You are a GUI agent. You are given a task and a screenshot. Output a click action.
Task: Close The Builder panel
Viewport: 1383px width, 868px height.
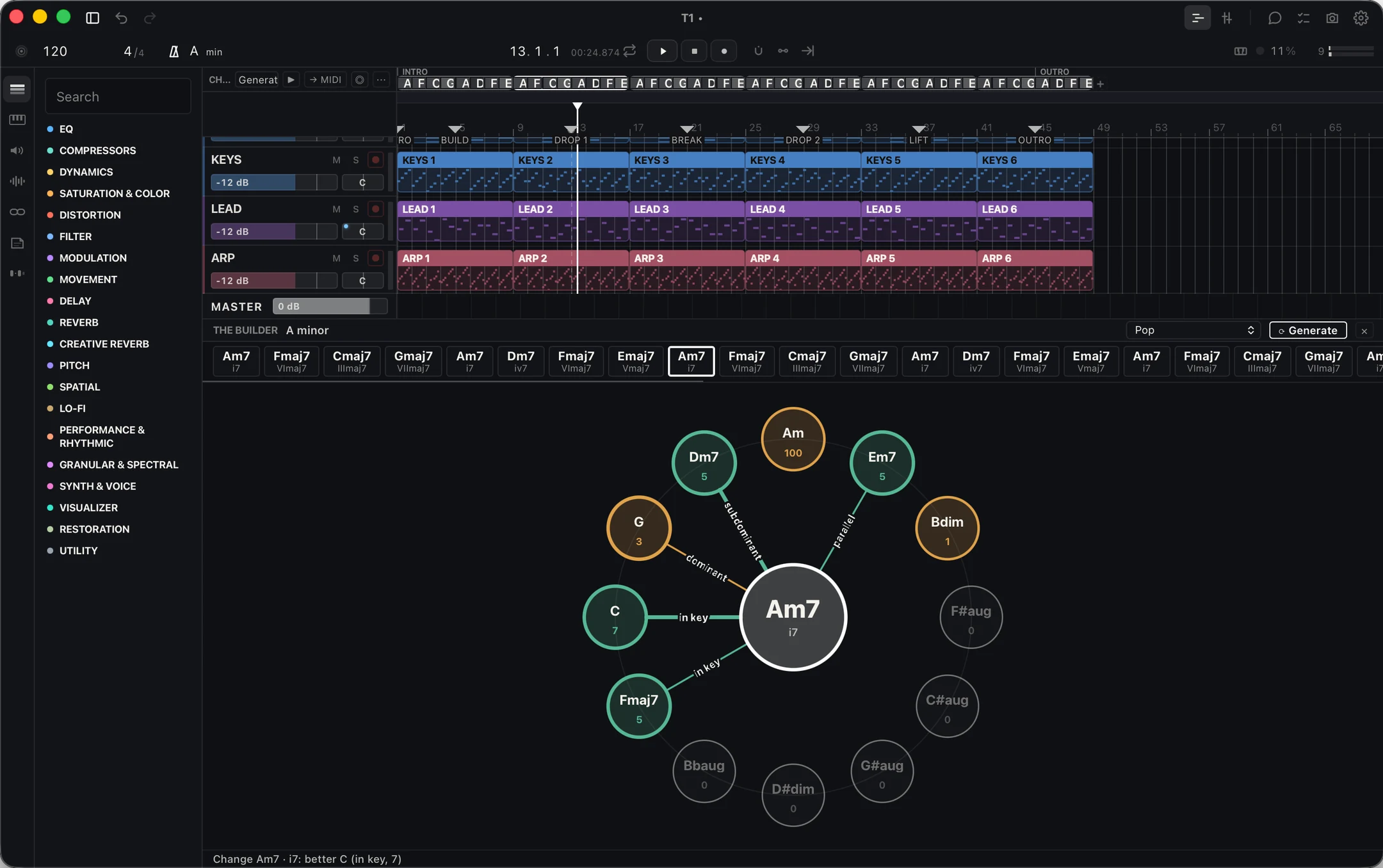(x=1364, y=331)
